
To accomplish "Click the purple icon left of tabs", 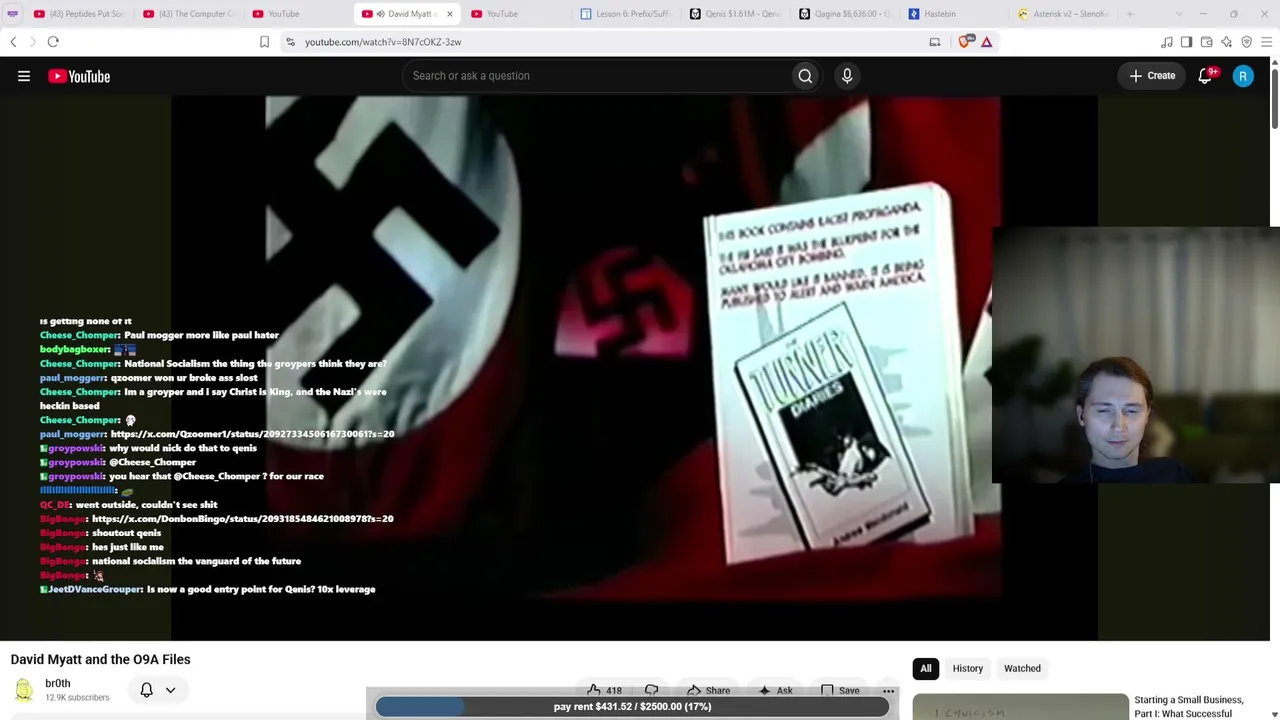I will [12, 14].
